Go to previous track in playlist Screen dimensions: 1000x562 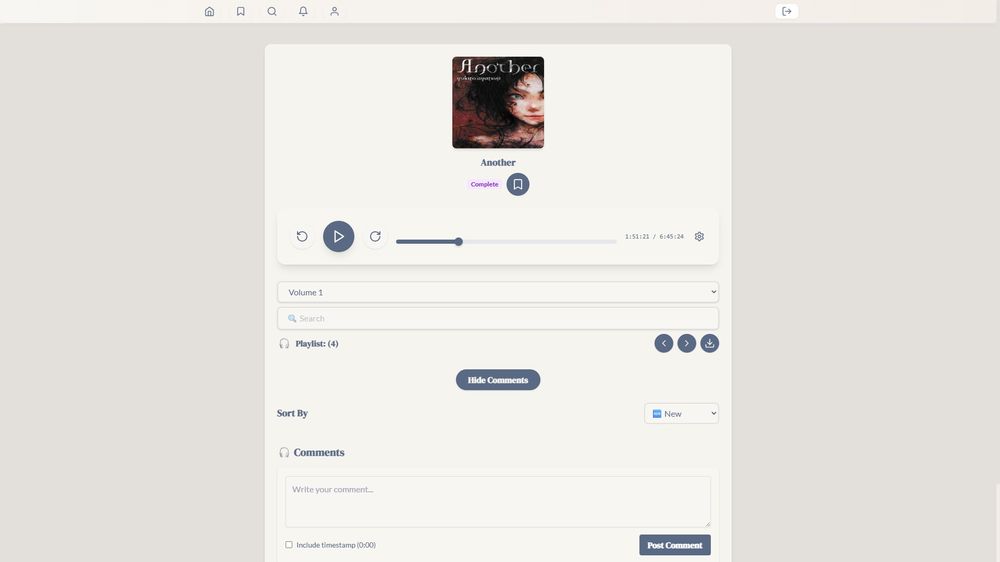[664, 343]
